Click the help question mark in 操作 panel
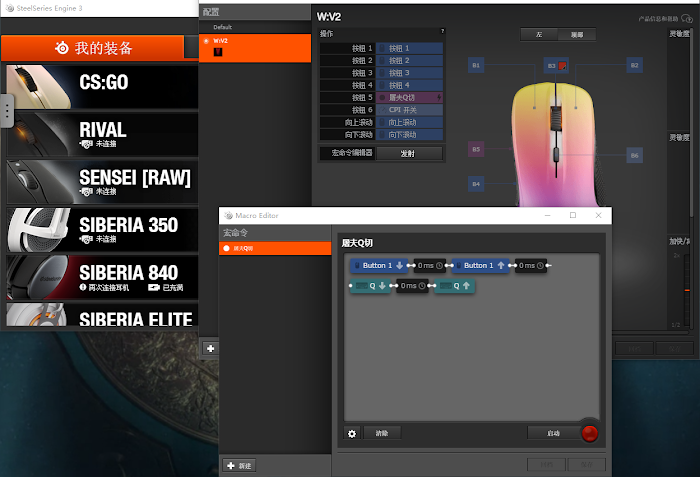 click(442, 31)
